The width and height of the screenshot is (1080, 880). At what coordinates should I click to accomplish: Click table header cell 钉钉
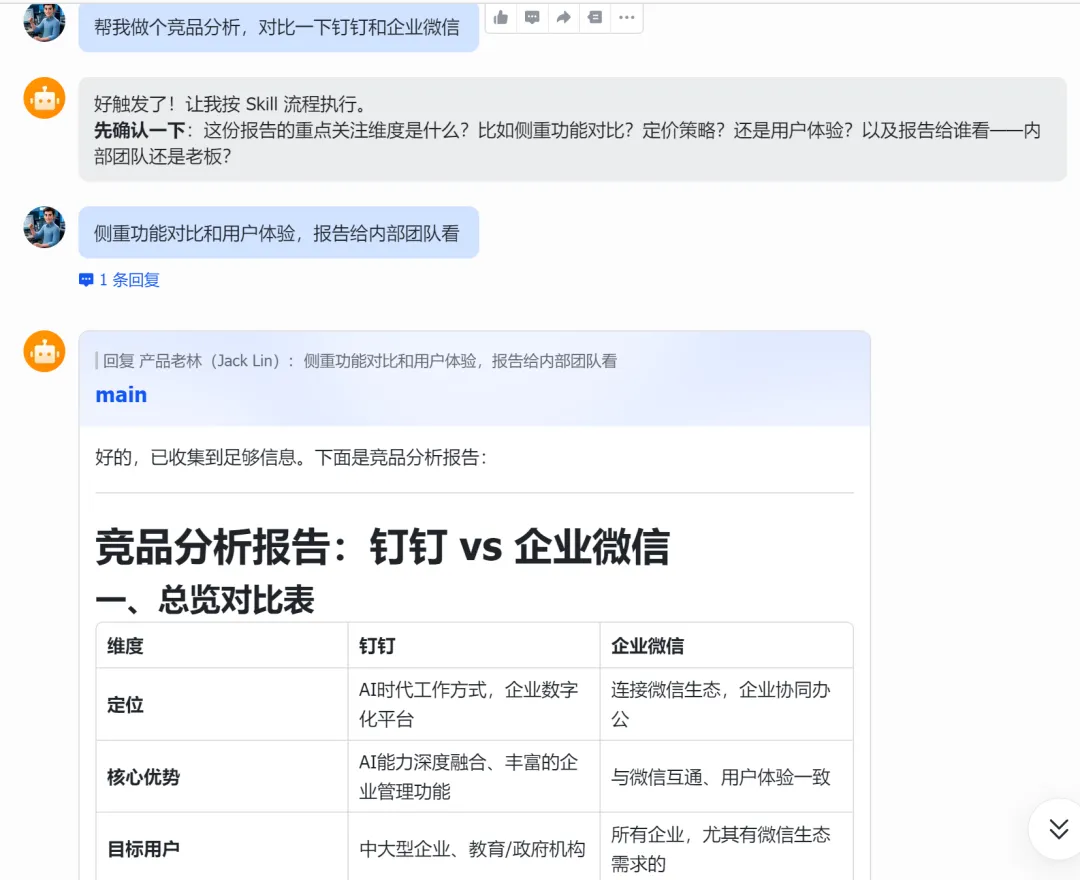click(x=474, y=645)
